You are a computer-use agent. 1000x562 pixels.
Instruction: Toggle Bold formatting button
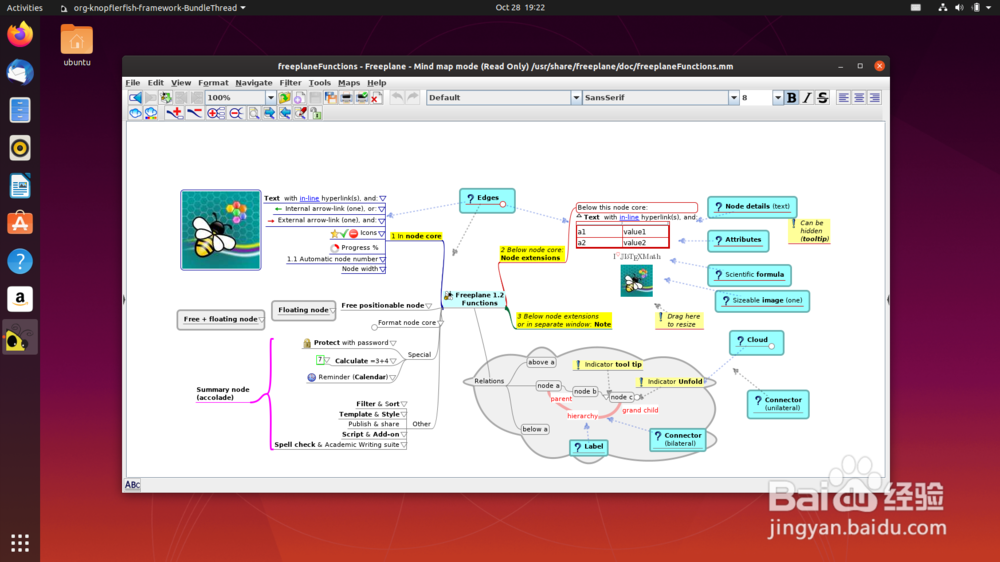[x=791, y=98]
